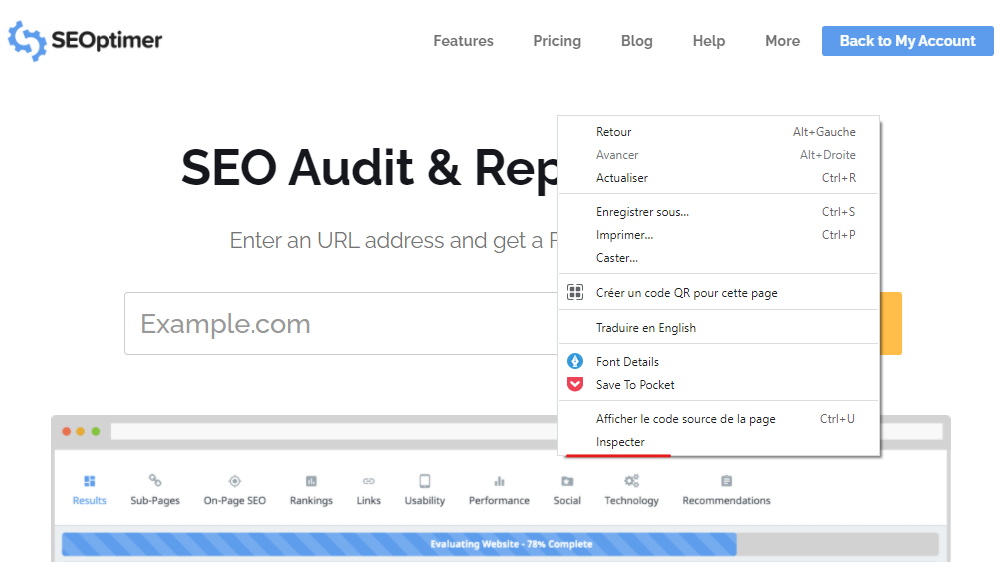Image resolution: width=1005 pixels, height=562 pixels.
Task: Click the QR code icon in context menu
Action: (575, 293)
